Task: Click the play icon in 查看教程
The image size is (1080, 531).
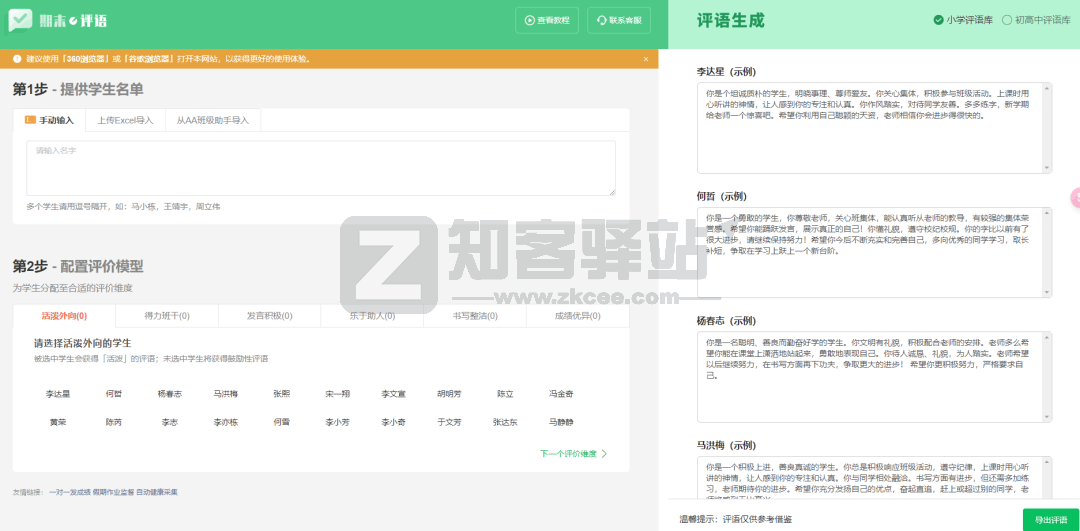Action: click(529, 20)
